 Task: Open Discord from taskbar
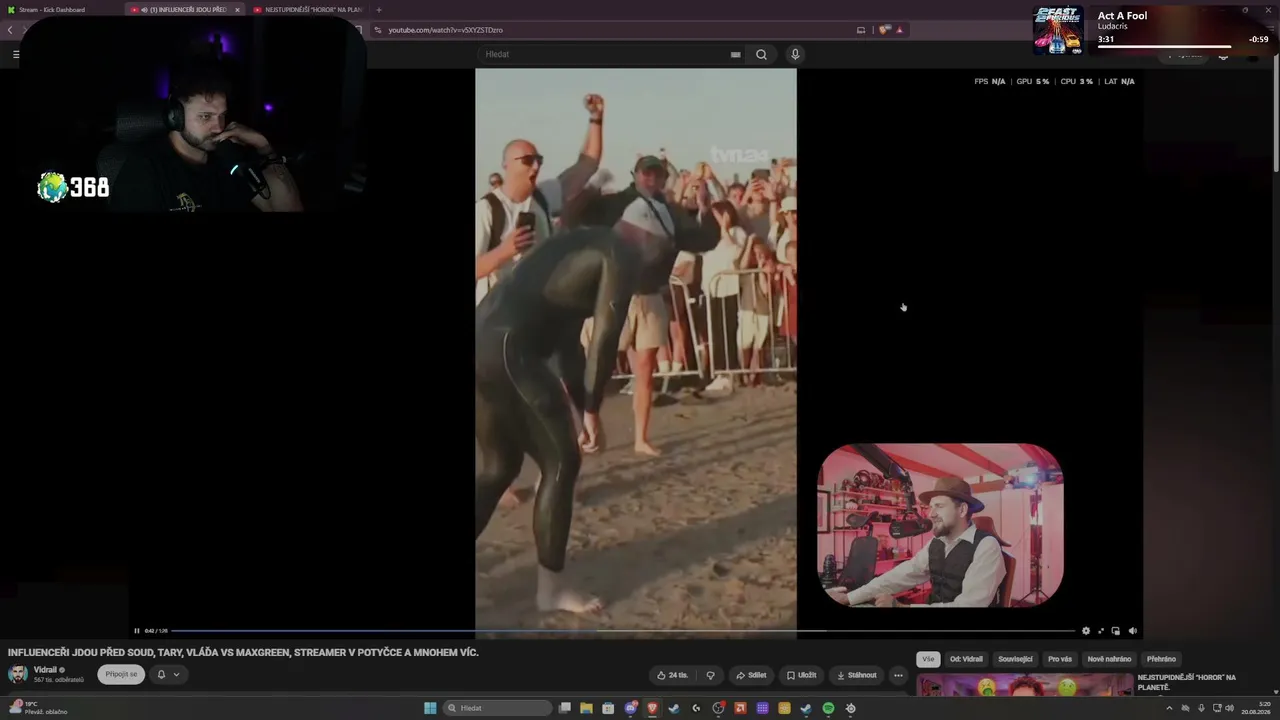point(631,708)
